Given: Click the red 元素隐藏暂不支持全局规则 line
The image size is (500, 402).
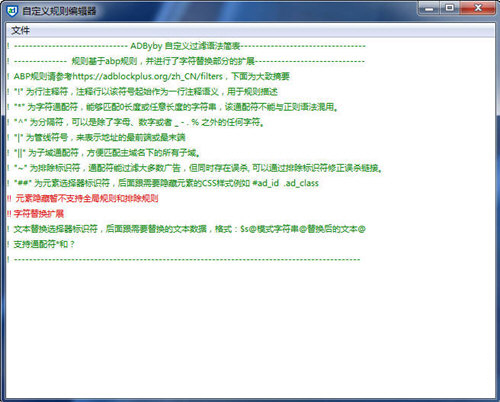Looking at the screenshot, I should click(83, 198).
